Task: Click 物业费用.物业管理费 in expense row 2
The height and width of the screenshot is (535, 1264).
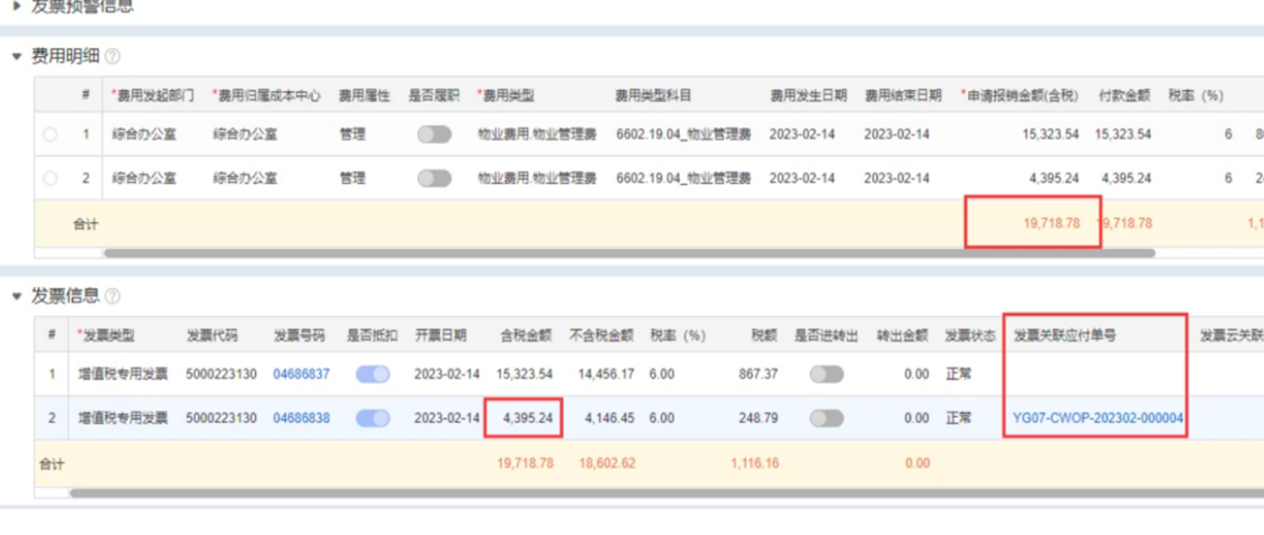Action: [x=537, y=178]
